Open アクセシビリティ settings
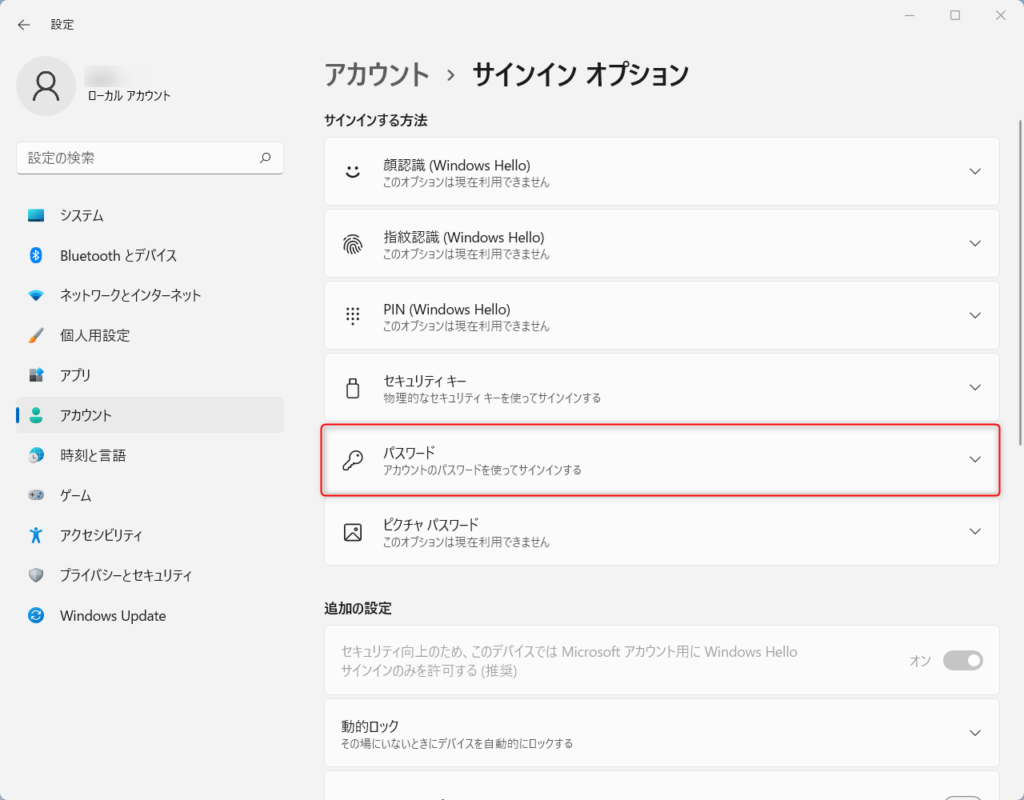This screenshot has width=1024, height=800. 150,536
